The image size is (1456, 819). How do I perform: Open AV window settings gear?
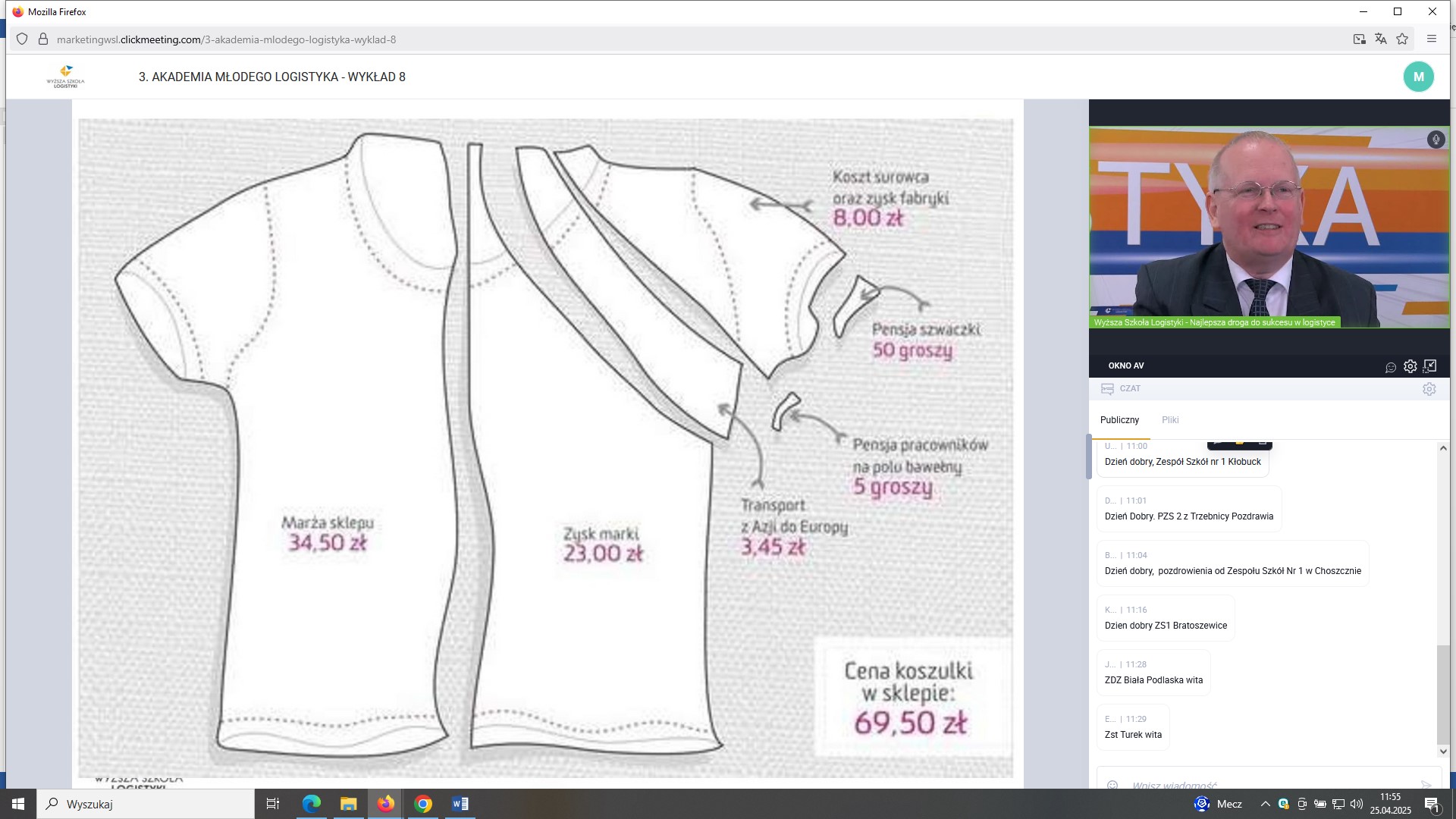coord(1410,366)
